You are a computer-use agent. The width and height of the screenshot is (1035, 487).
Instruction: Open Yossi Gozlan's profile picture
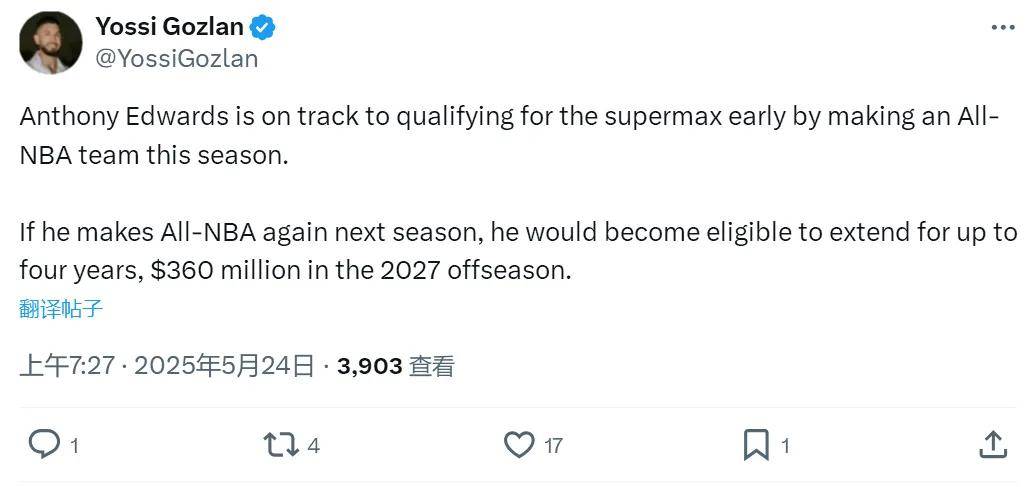pos(51,42)
